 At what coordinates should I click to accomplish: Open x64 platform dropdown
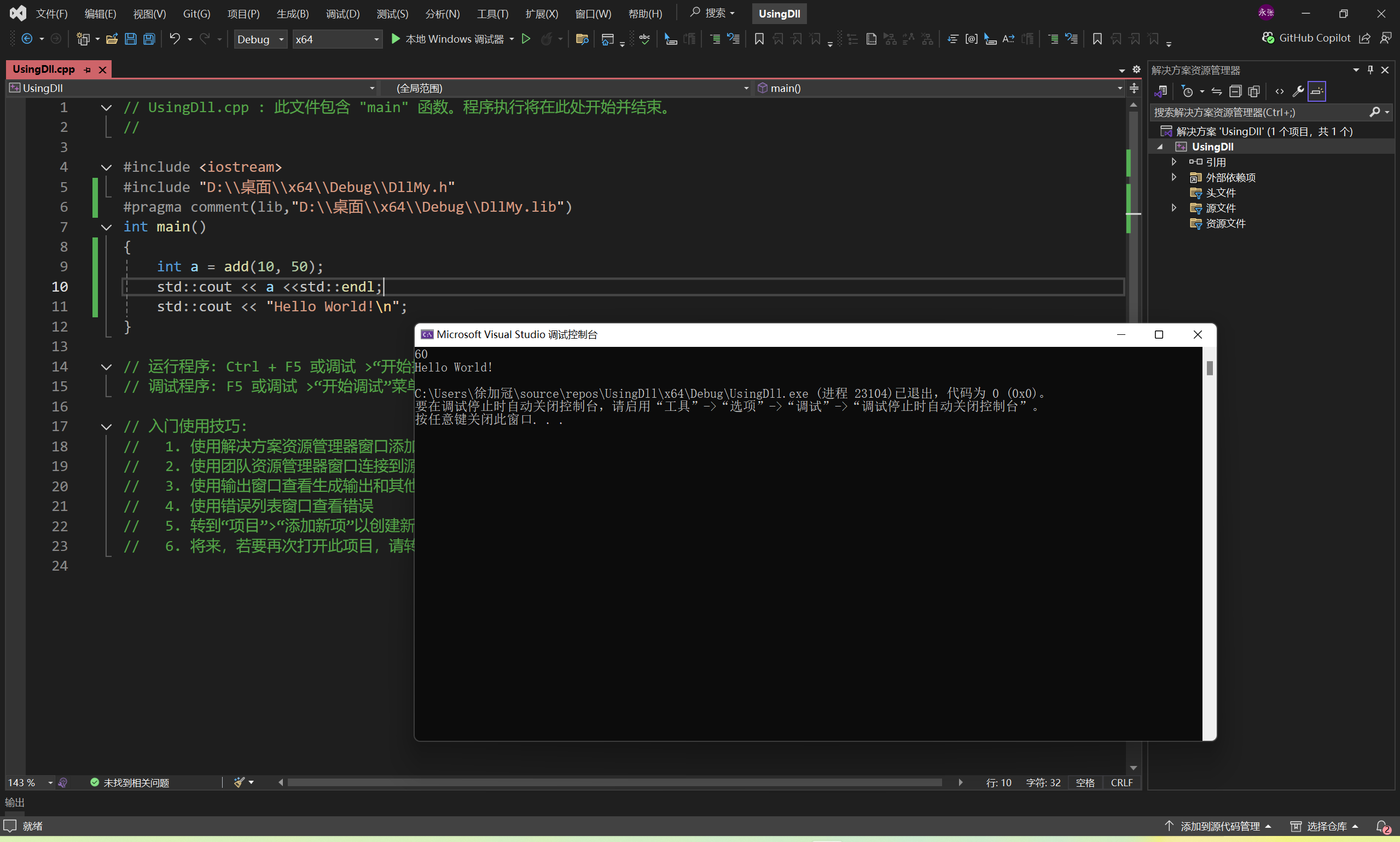338,39
